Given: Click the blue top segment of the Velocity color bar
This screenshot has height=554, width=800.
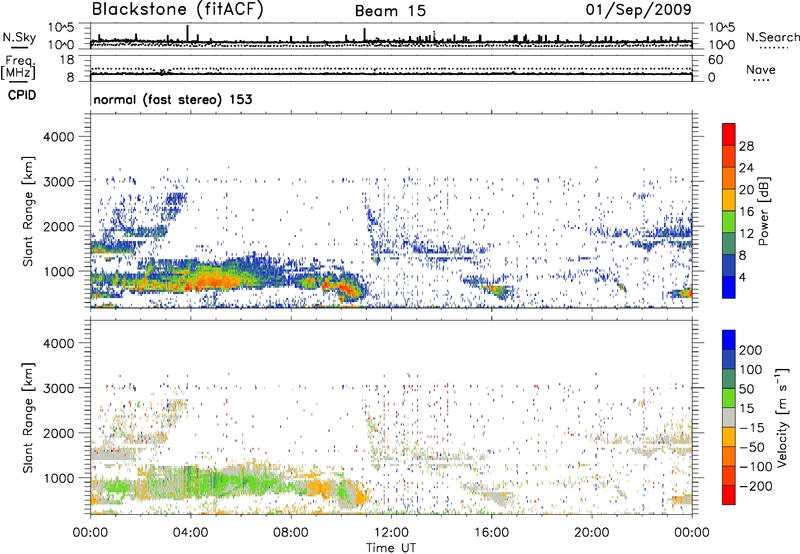Looking at the screenshot, I should (x=729, y=340).
